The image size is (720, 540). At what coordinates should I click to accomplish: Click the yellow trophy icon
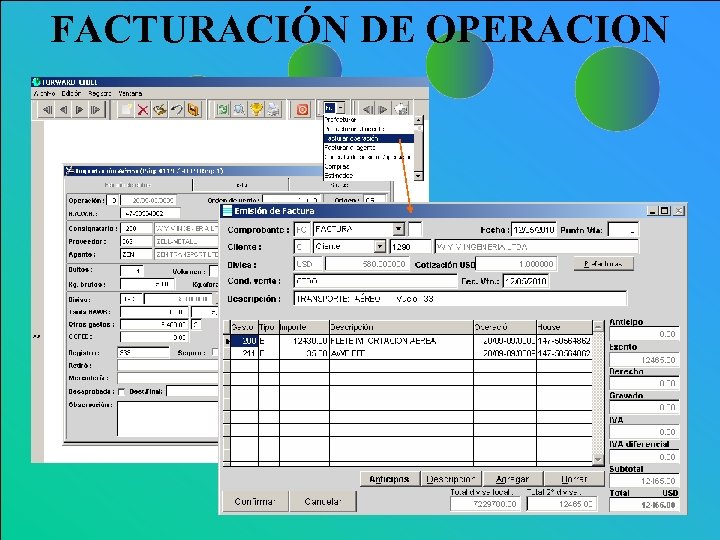[256, 110]
